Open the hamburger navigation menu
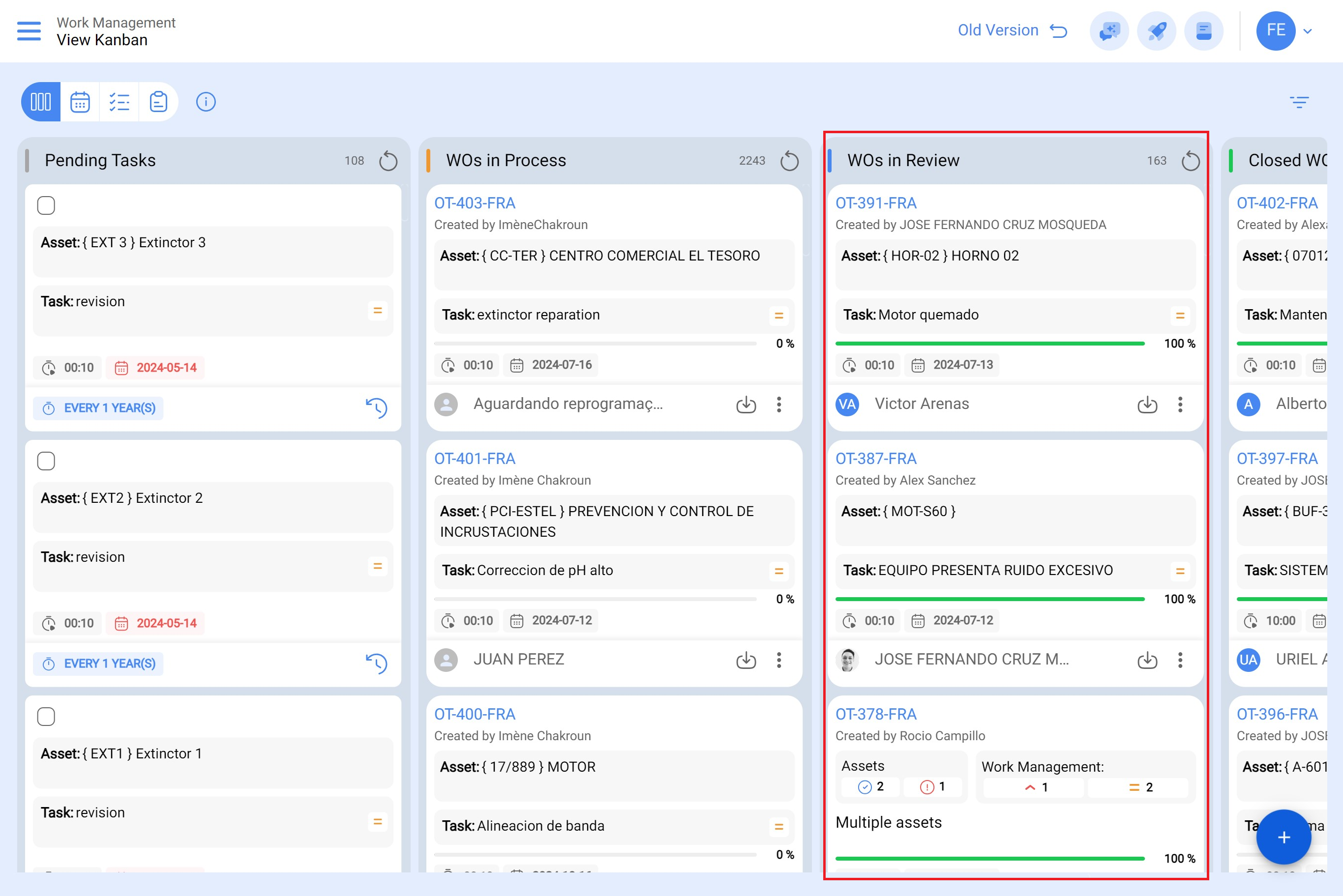 click(x=28, y=31)
